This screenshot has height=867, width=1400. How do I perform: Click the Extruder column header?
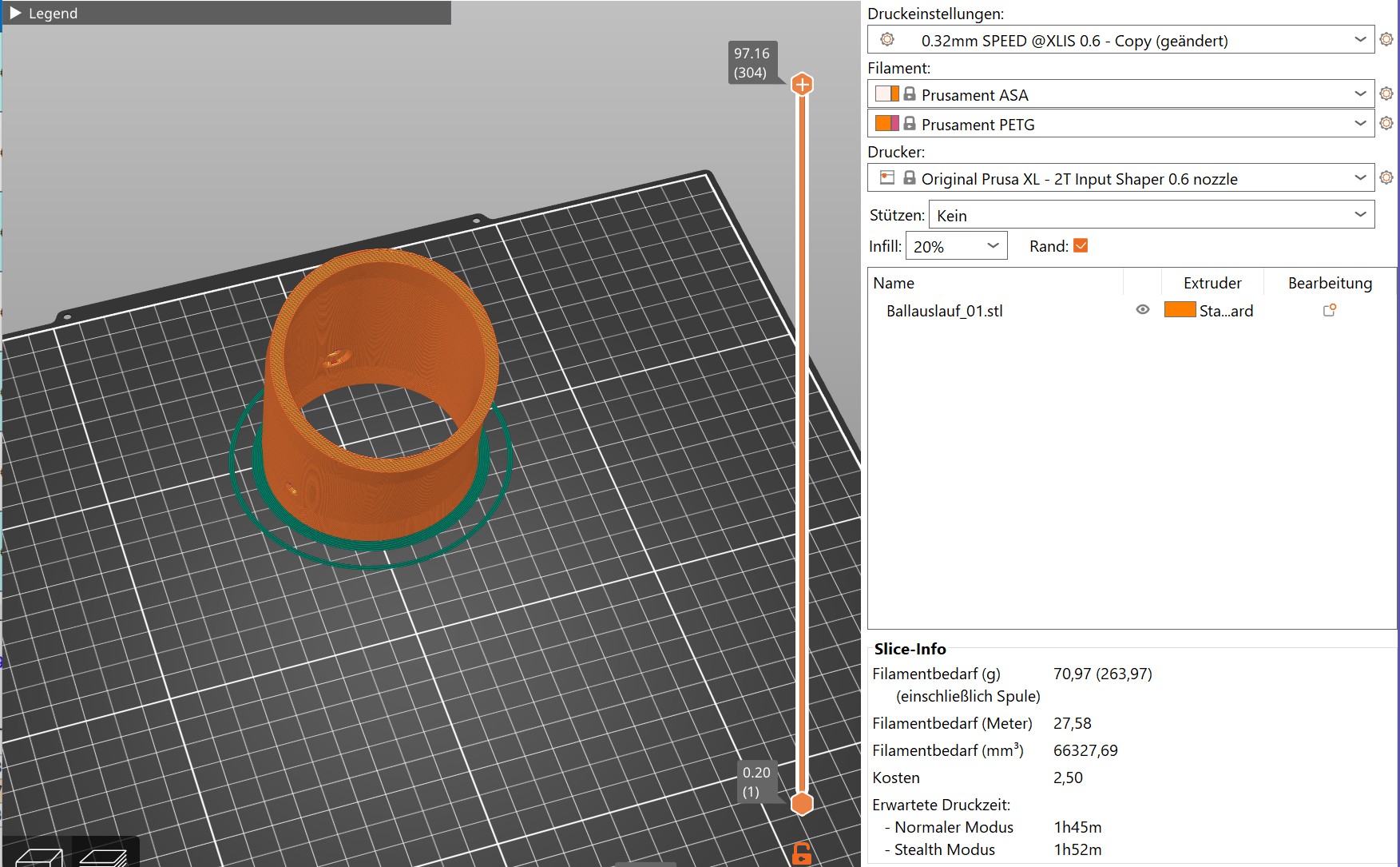(x=1212, y=283)
